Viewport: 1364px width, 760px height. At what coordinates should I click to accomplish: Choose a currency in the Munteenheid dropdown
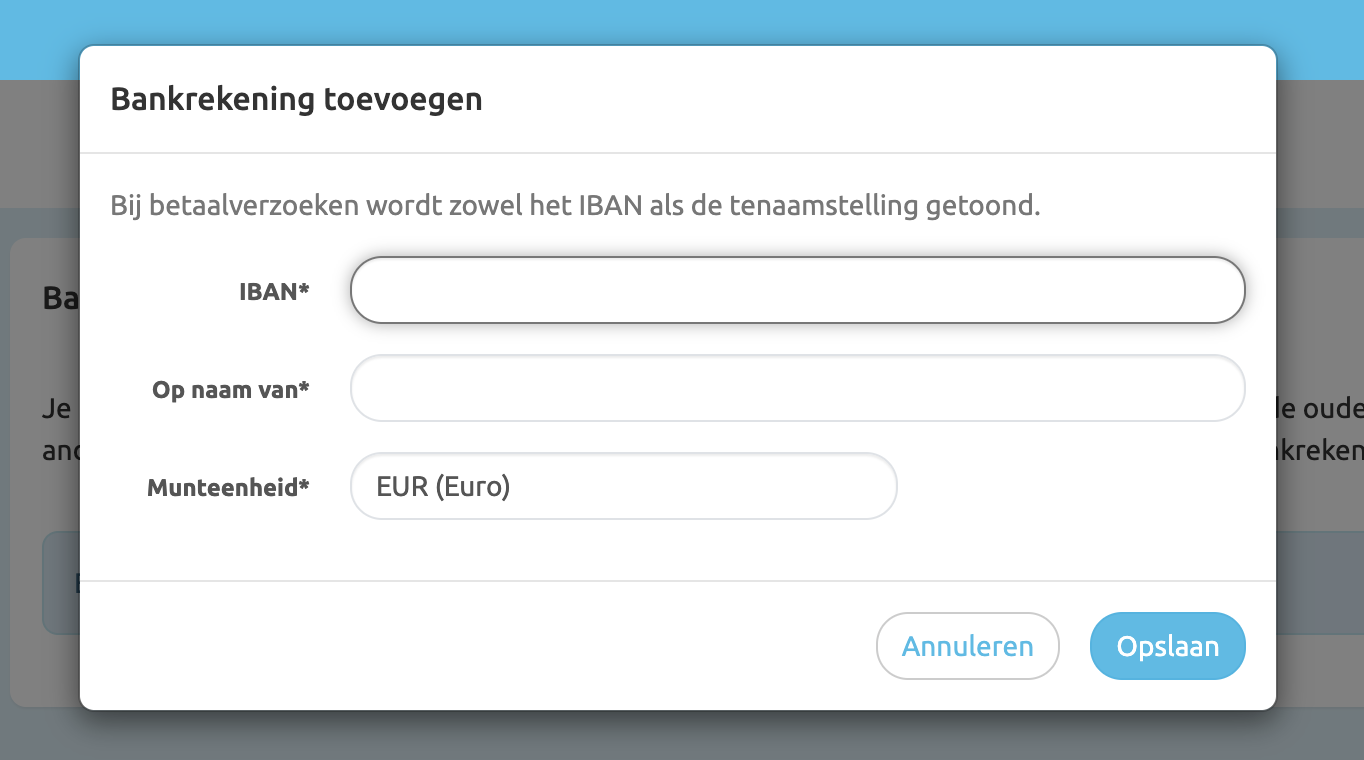tap(623, 486)
